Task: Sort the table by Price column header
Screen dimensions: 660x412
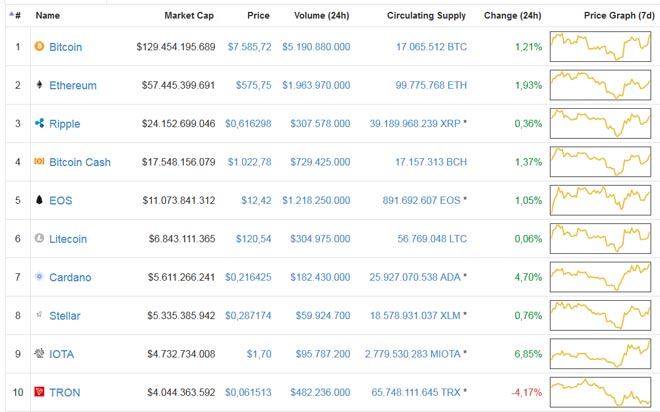Action: click(x=257, y=16)
